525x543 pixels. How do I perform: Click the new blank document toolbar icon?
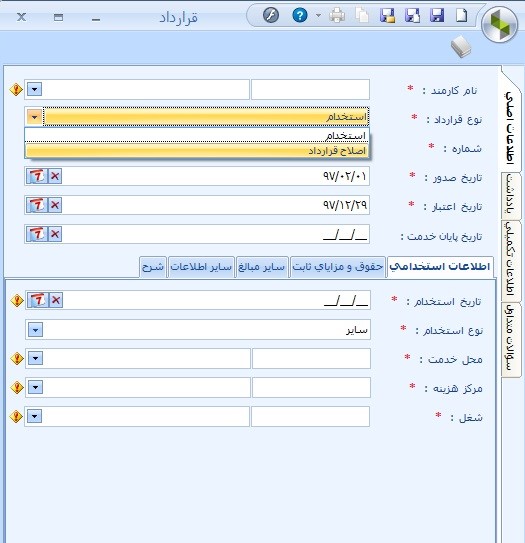coord(461,16)
